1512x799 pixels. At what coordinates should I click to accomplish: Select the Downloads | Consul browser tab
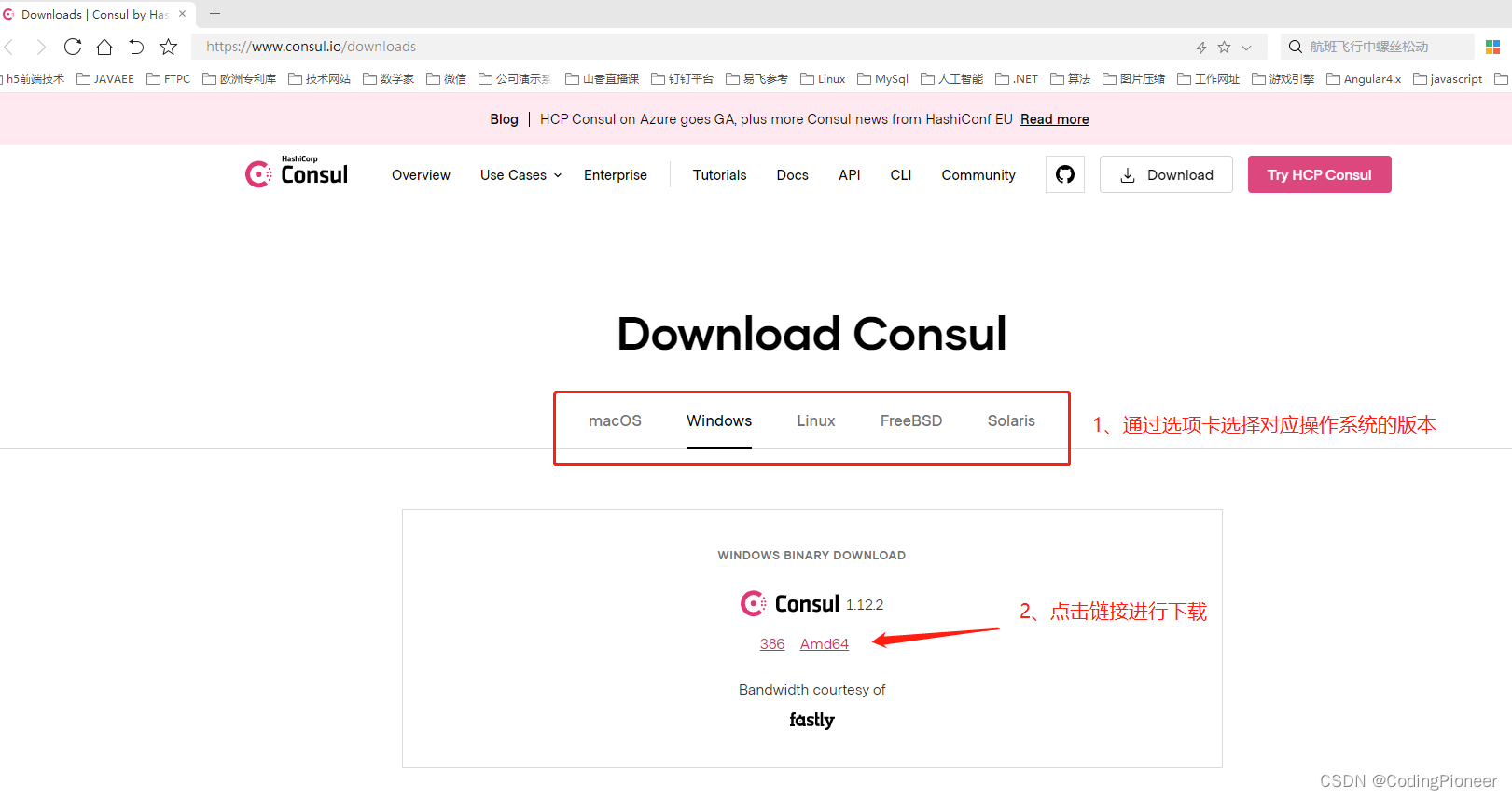pyautogui.click(x=97, y=14)
